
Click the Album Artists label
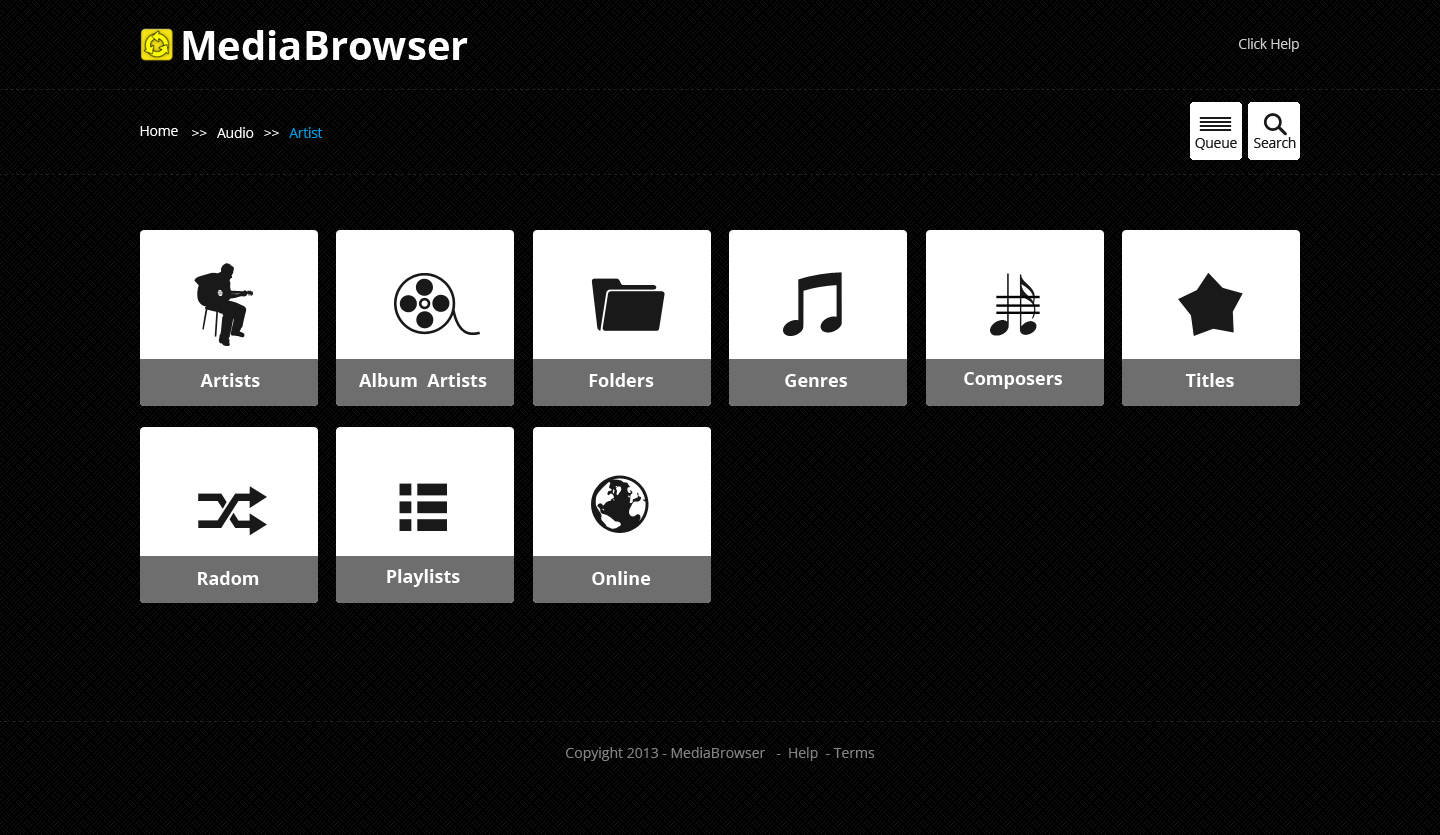coord(423,381)
